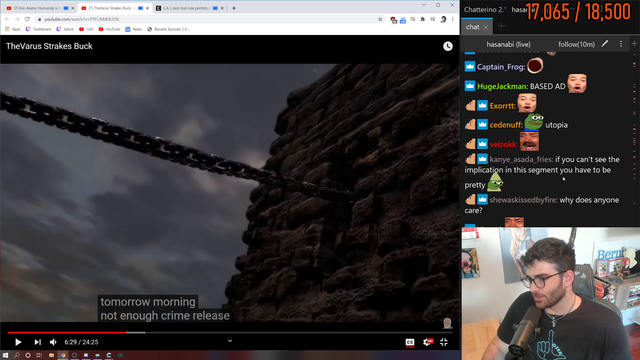Bookmark this page with the star

(x=380, y=19)
